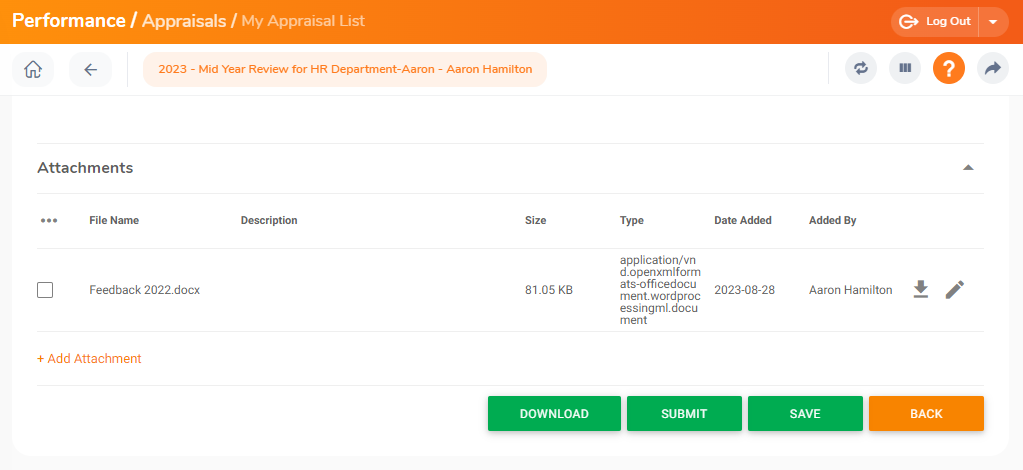Open the three-dots column options

click(49, 221)
